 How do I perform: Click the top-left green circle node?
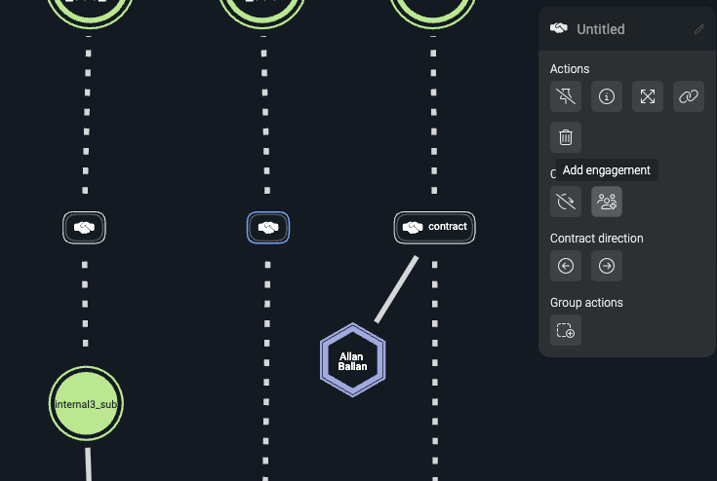[89, 9]
